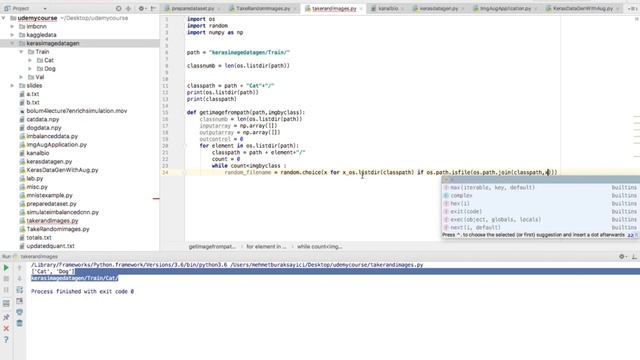640x360 pixels.
Task: Click the pause output icon in Run panel
Action: [x=6, y=290]
